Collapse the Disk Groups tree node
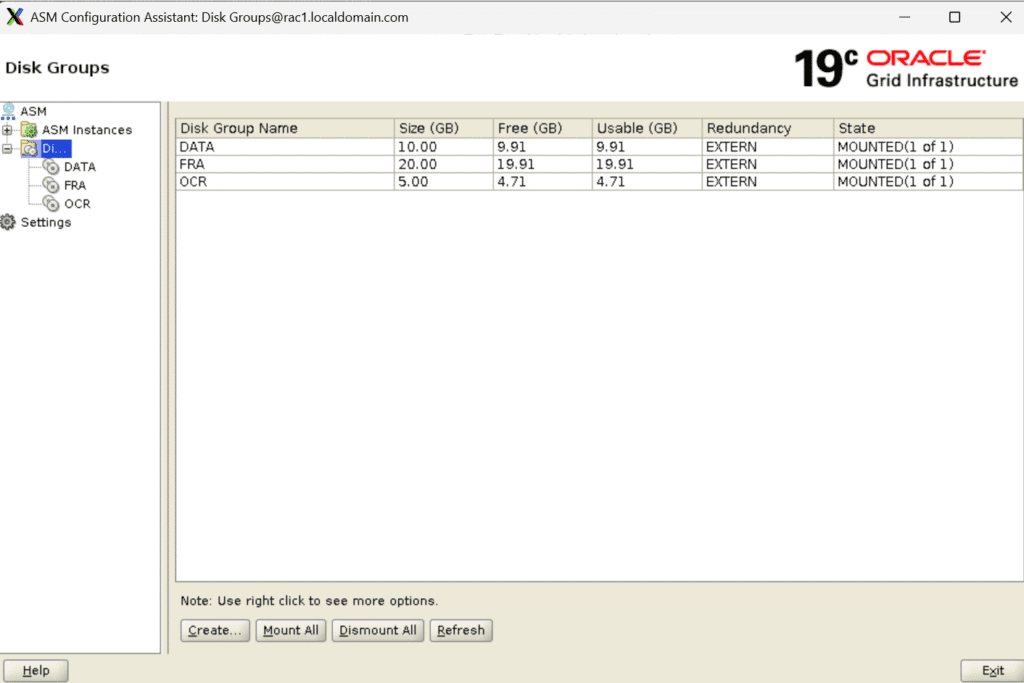1024x683 pixels. 8,149
